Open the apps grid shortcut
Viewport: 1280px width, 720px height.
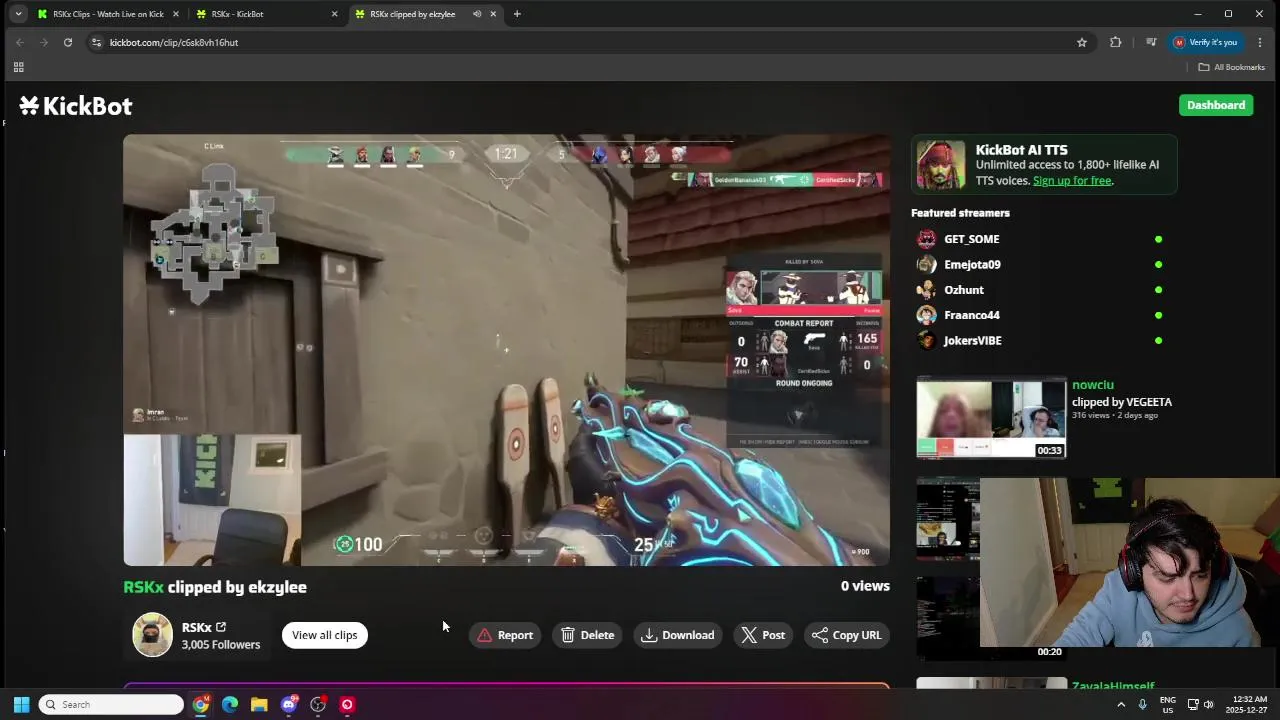click(18, 67)
